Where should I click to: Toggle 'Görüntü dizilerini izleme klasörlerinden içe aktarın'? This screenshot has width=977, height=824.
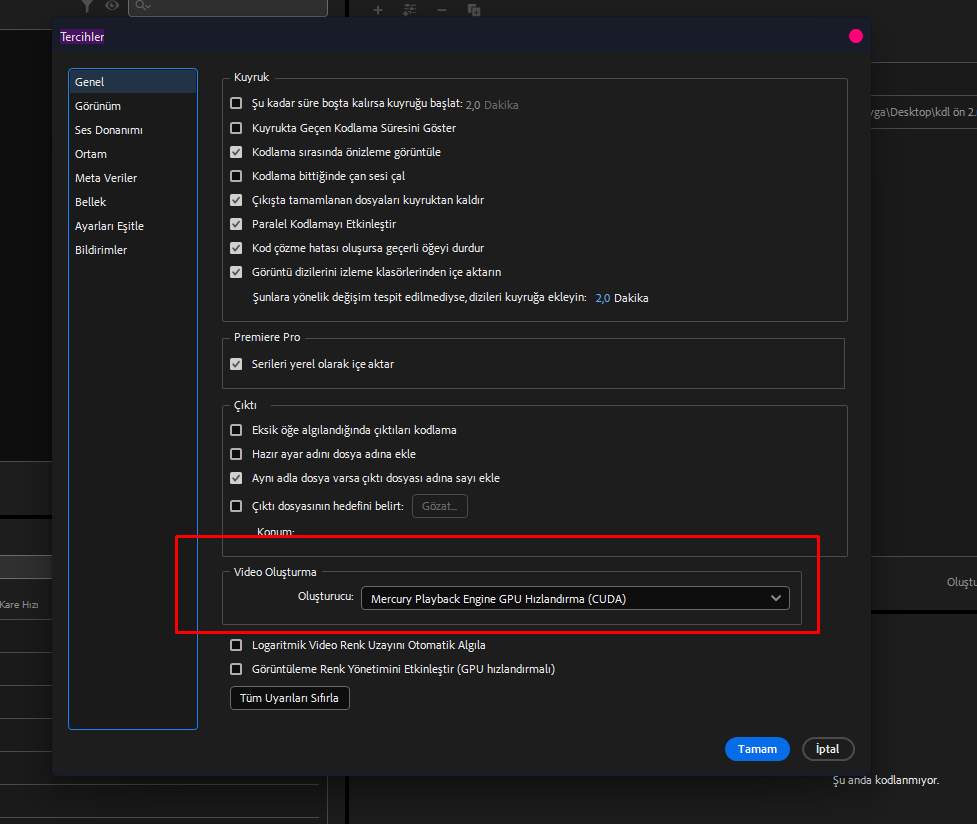pyautogui.click(x=236, y=272)
